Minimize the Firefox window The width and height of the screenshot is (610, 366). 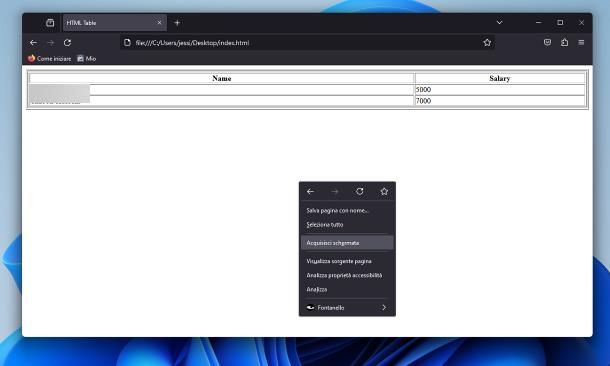[x=538, y=23]
